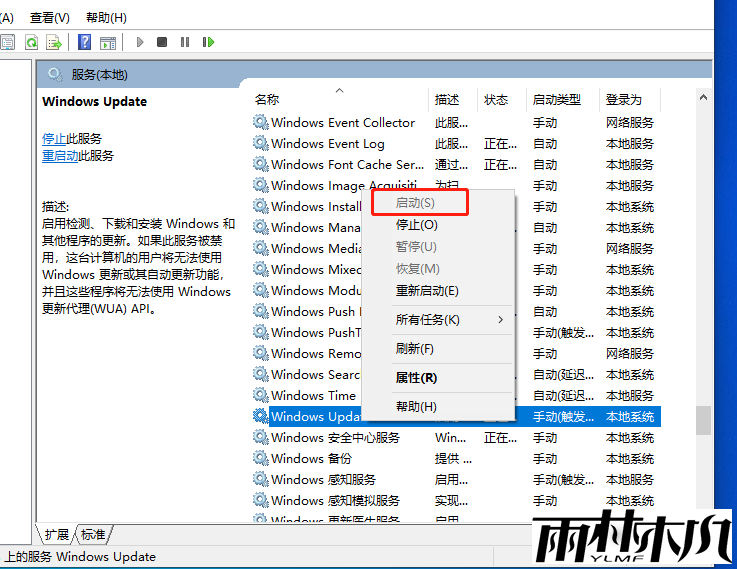Click the gear icon of Windows 感知模拟服务
Screen dimensions: 737x569
260,500
